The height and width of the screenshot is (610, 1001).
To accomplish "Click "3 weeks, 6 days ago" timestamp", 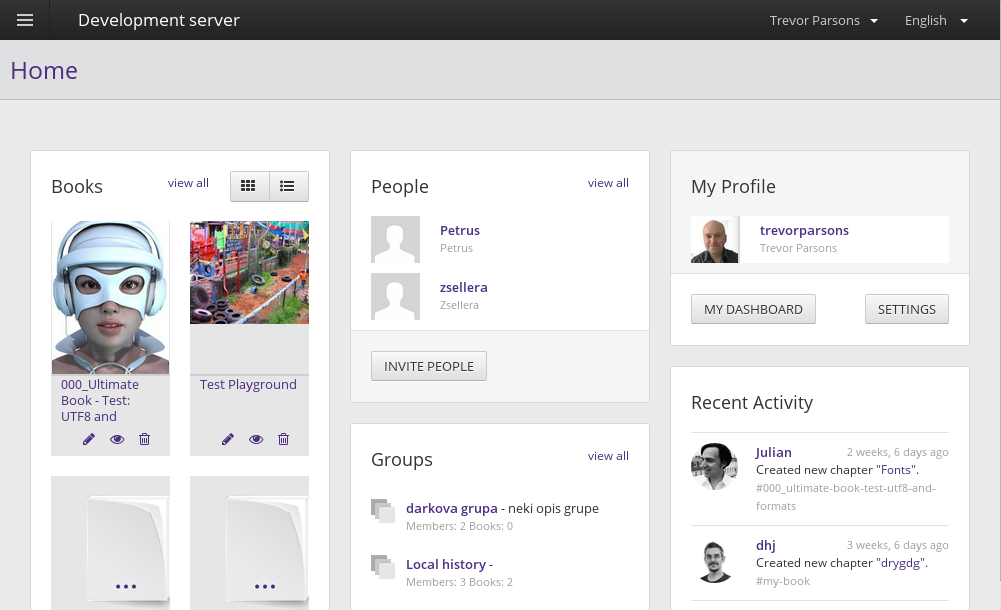I will [x=898, y=546].
